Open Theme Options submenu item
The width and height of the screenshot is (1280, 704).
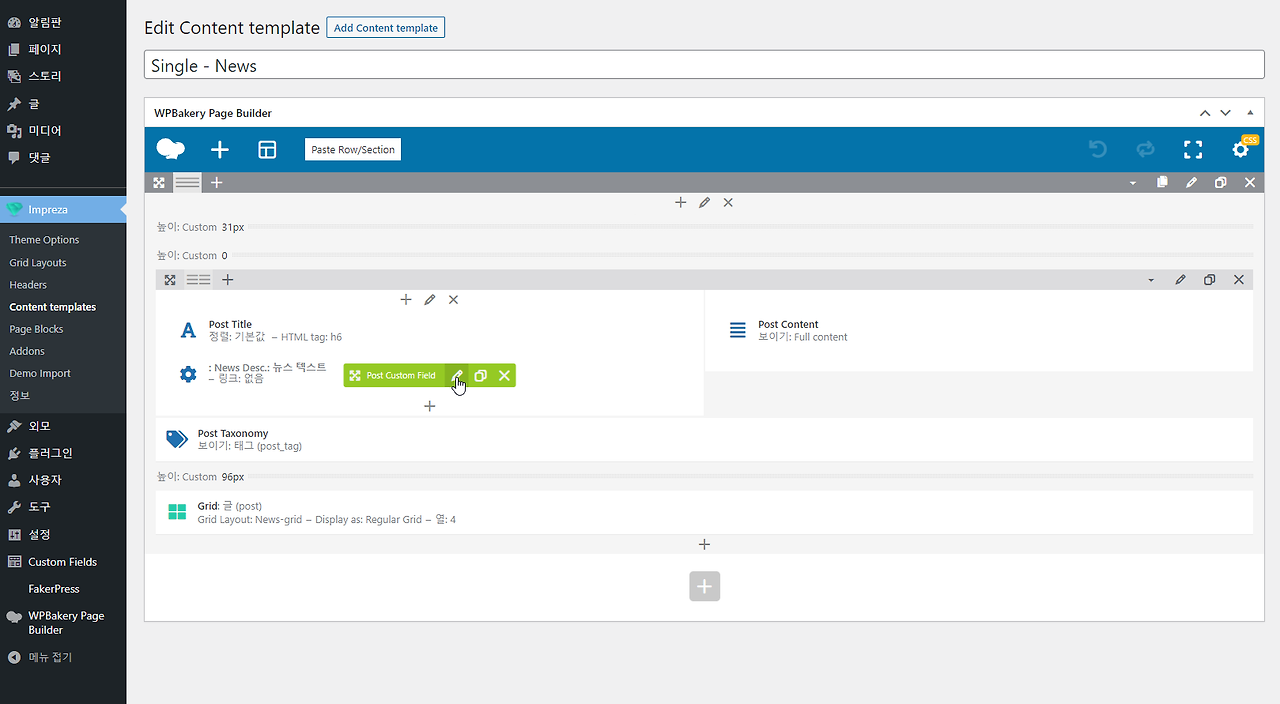[44, 240]
